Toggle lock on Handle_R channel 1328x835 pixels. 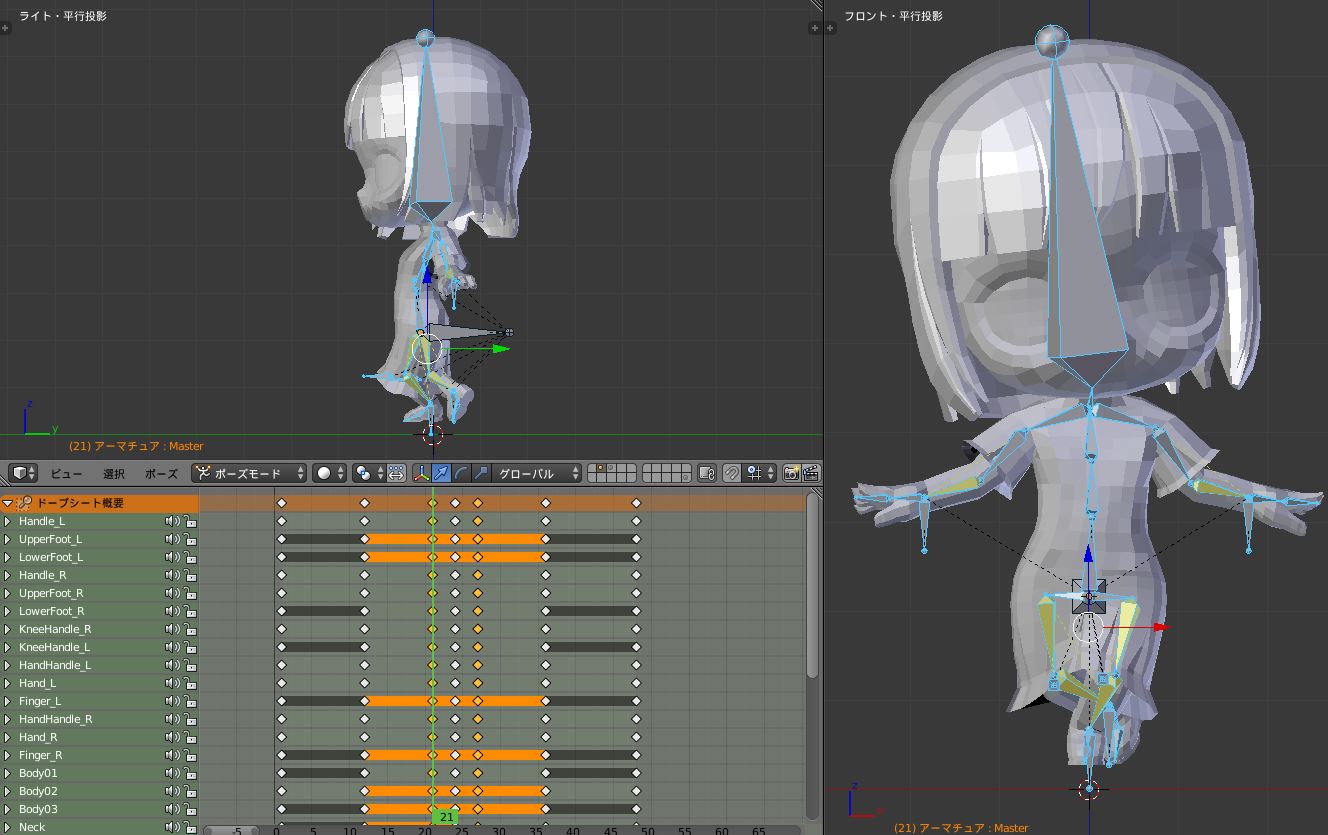tap(189, 575)
